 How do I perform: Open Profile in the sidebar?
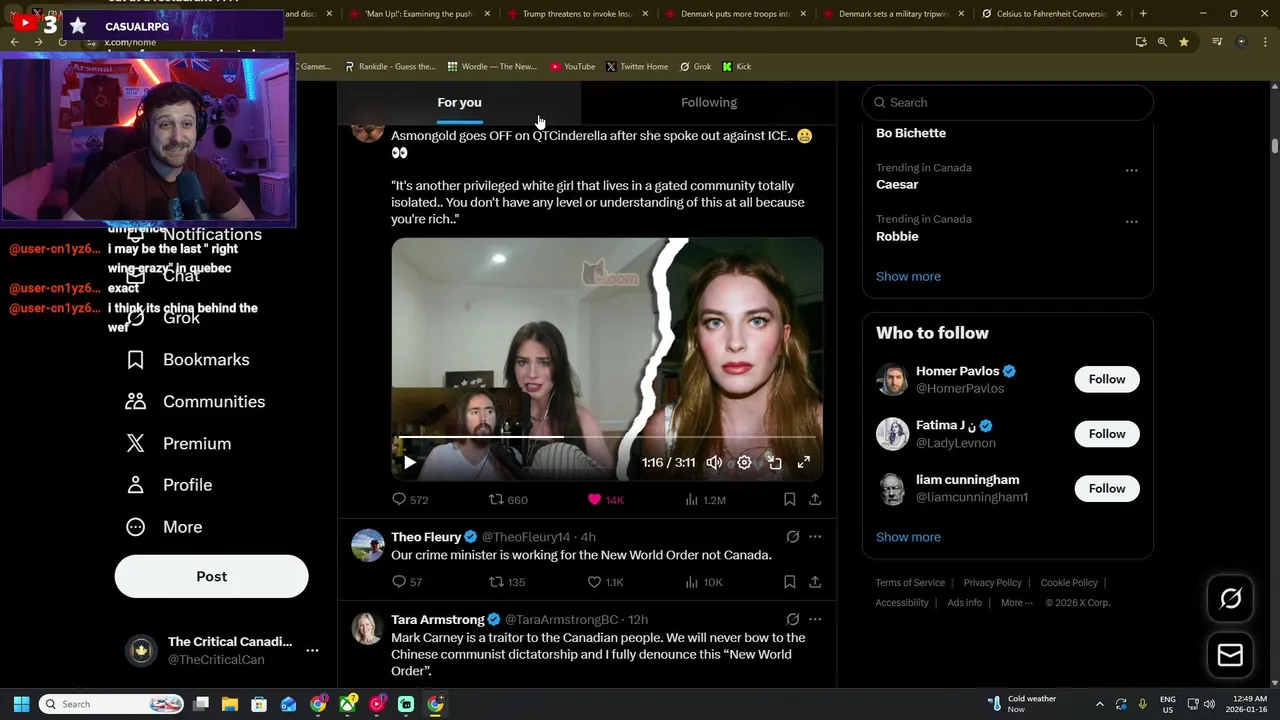pyautogui.click(x=169, y=485)
